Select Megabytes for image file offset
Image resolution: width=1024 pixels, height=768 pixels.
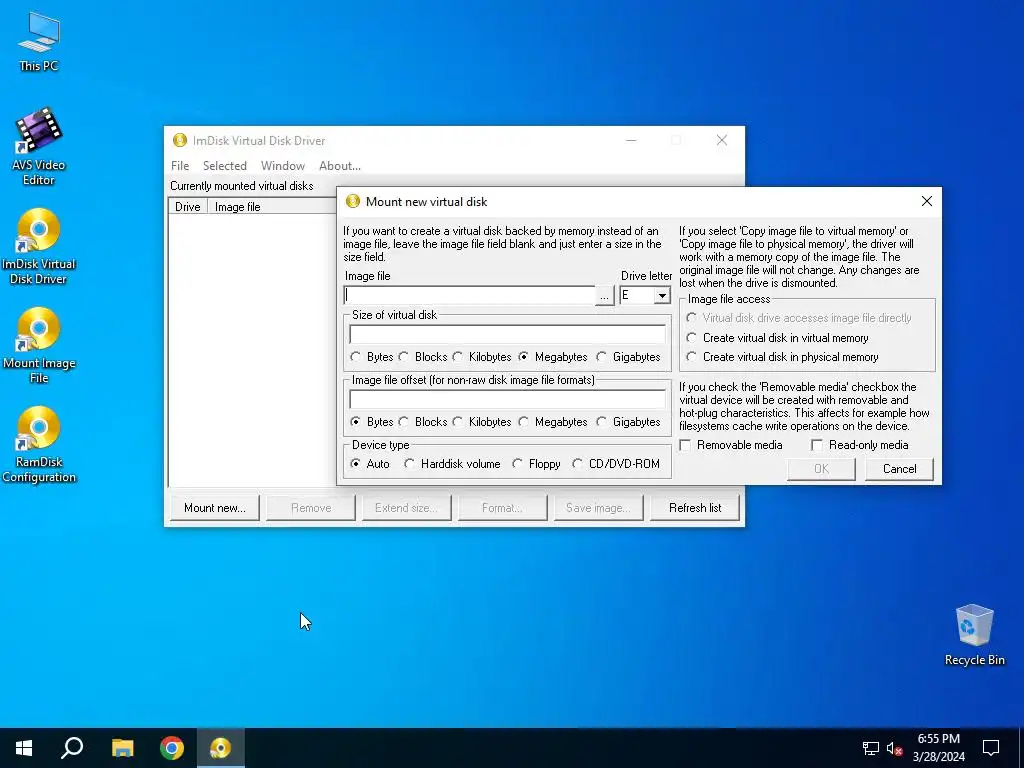click(524, 422)
